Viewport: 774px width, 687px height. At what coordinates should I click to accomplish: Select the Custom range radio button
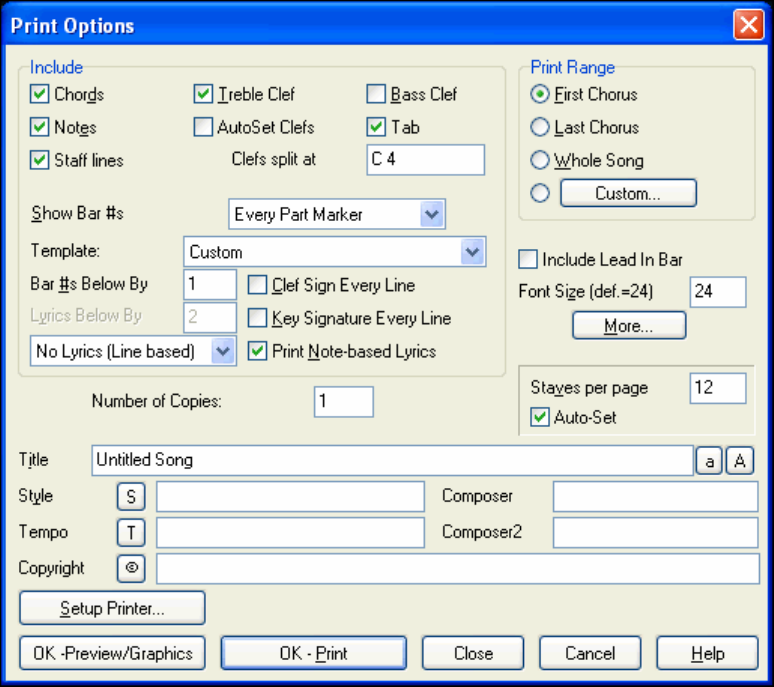[x=540, y=193]
